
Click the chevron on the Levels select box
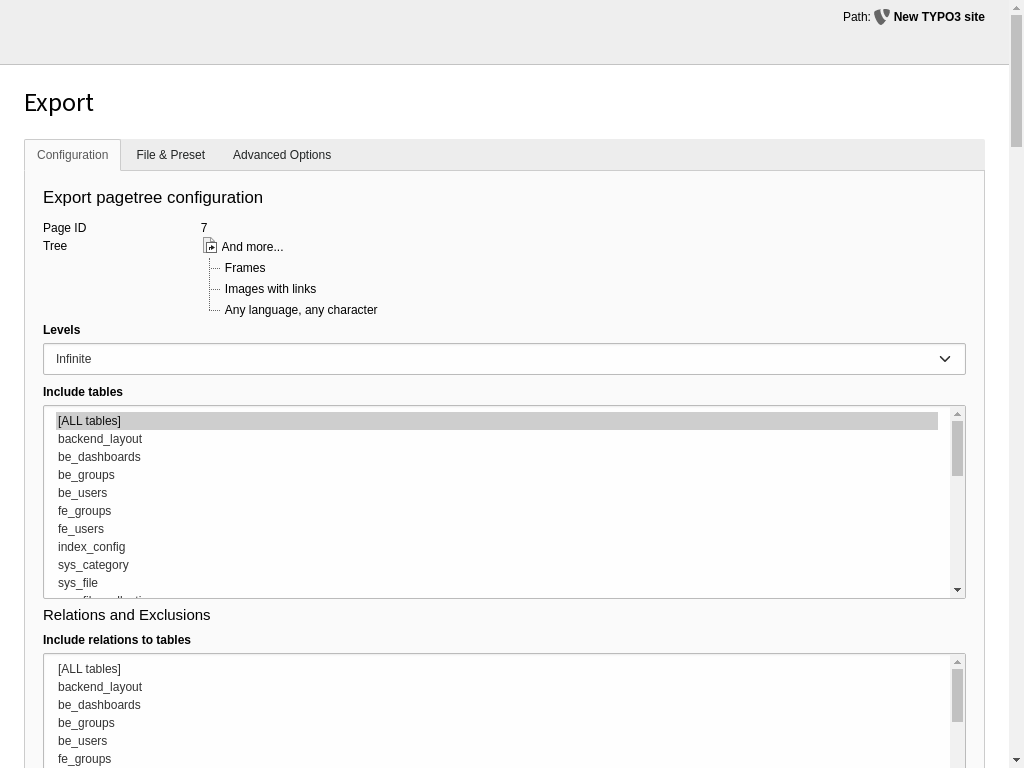click(x=944, y=358)
